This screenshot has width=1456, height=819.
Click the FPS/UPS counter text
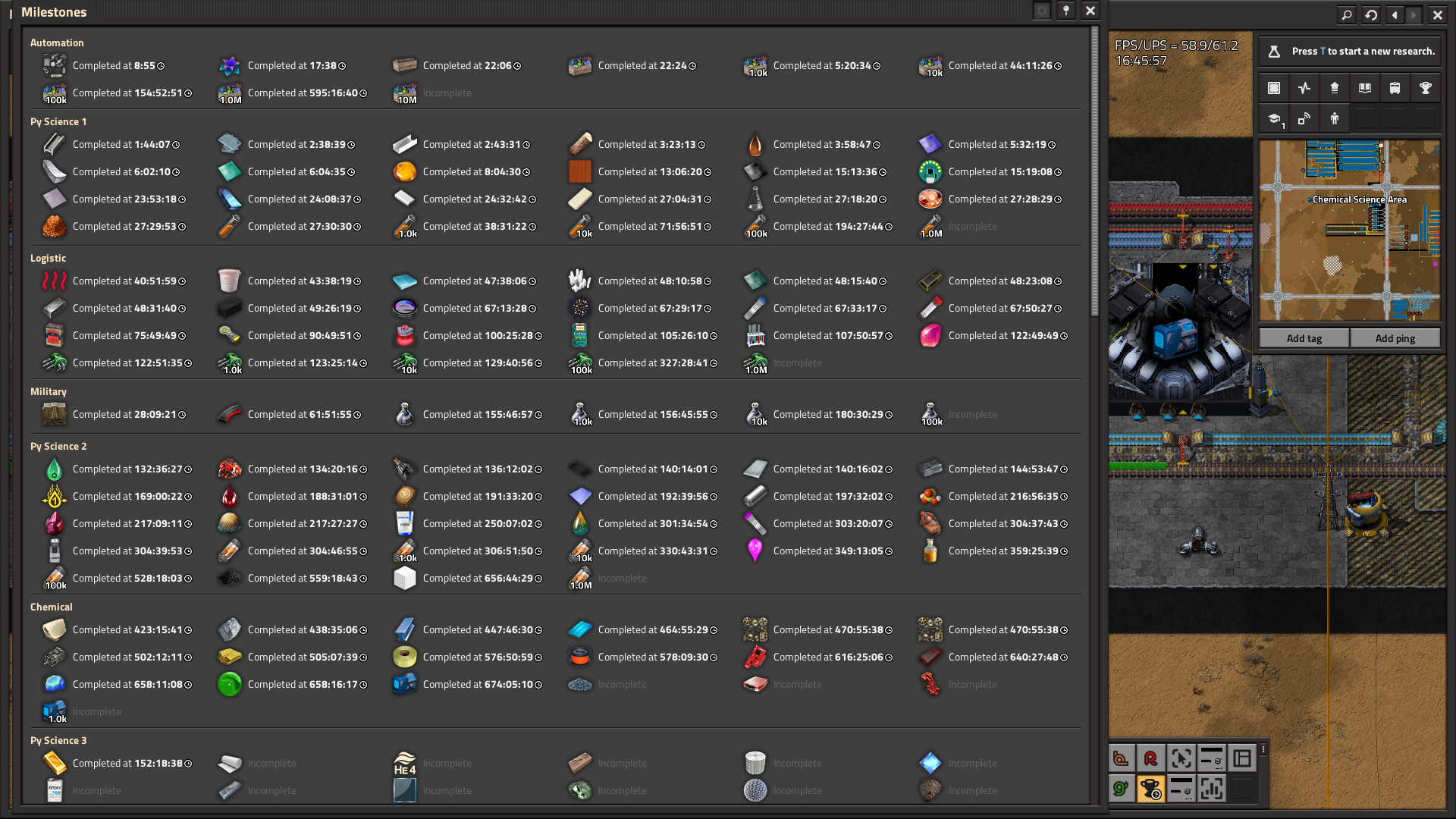pos(1176,45)
